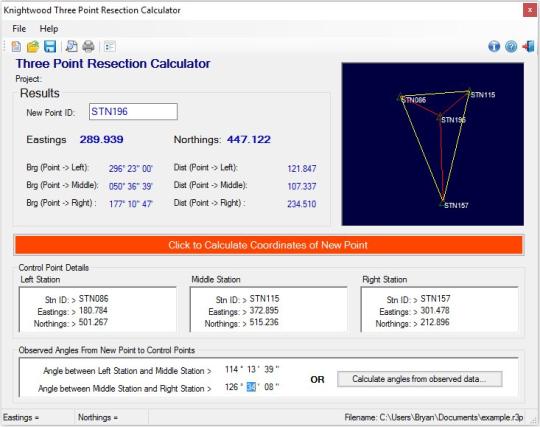Click the exit door icon
Viewport: 540px width, 427px height.
pos(528,46)
